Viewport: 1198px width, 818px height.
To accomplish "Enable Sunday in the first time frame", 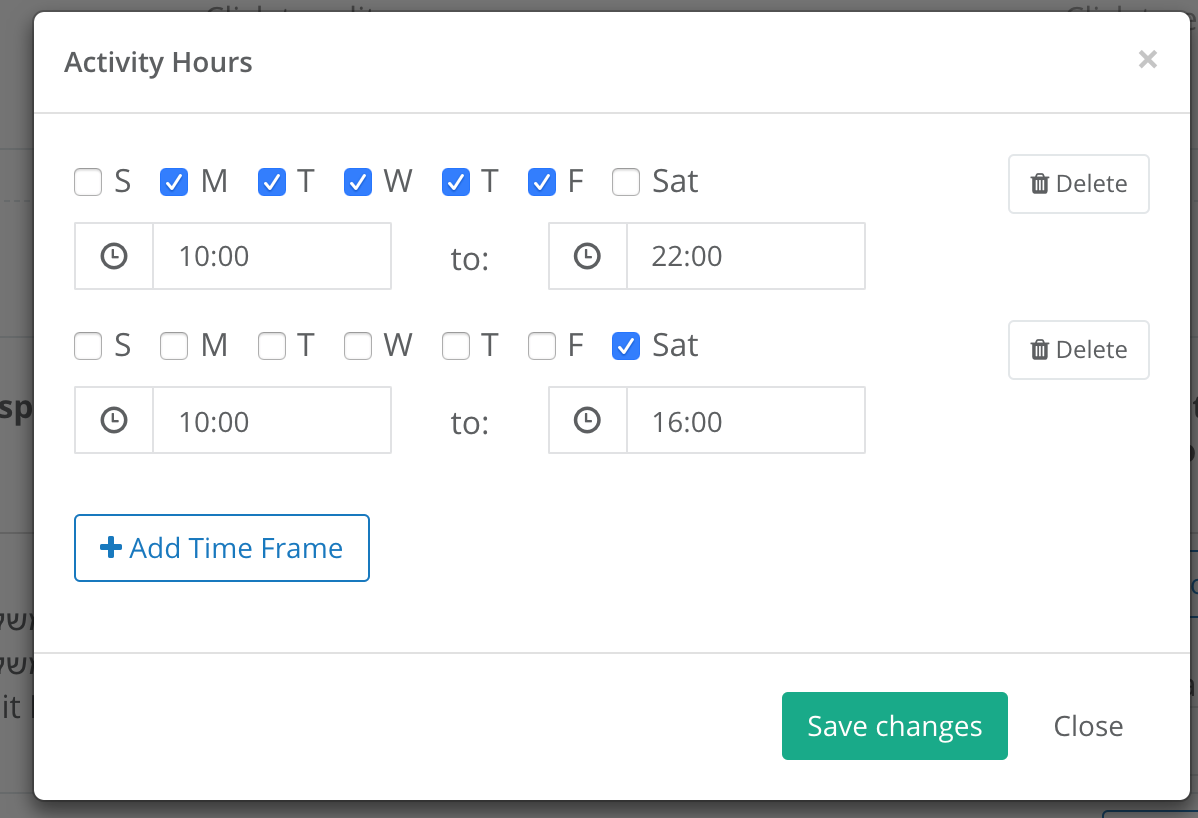I will pos(88,182).
